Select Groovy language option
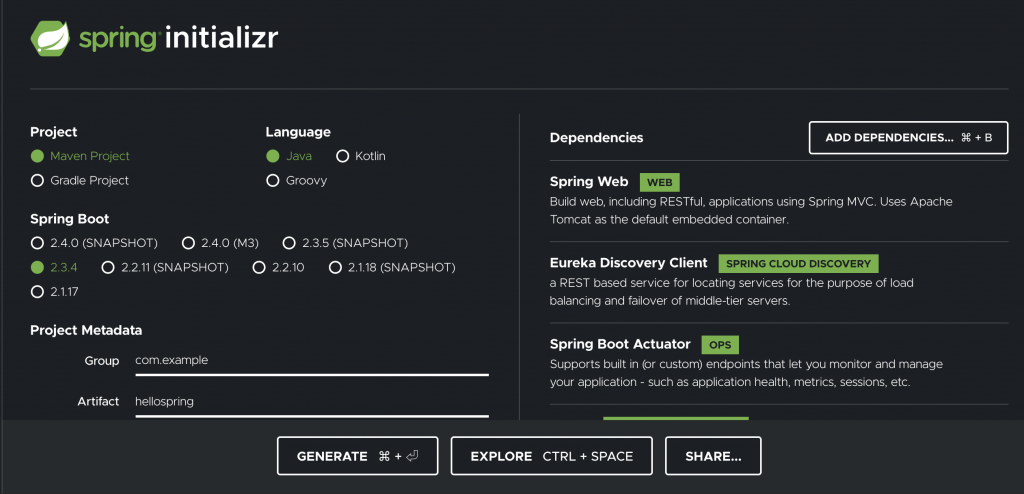 272,181
